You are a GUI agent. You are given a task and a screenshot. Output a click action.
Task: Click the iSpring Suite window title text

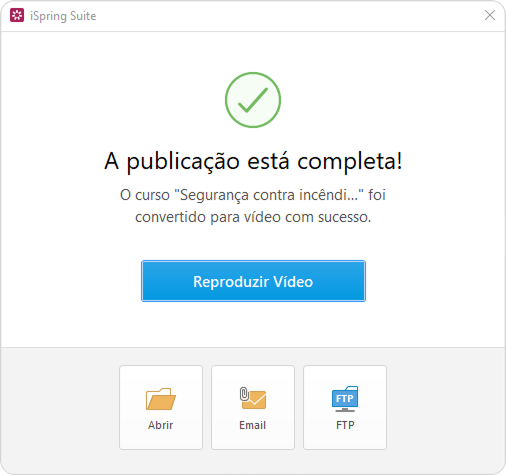[63, 16]
